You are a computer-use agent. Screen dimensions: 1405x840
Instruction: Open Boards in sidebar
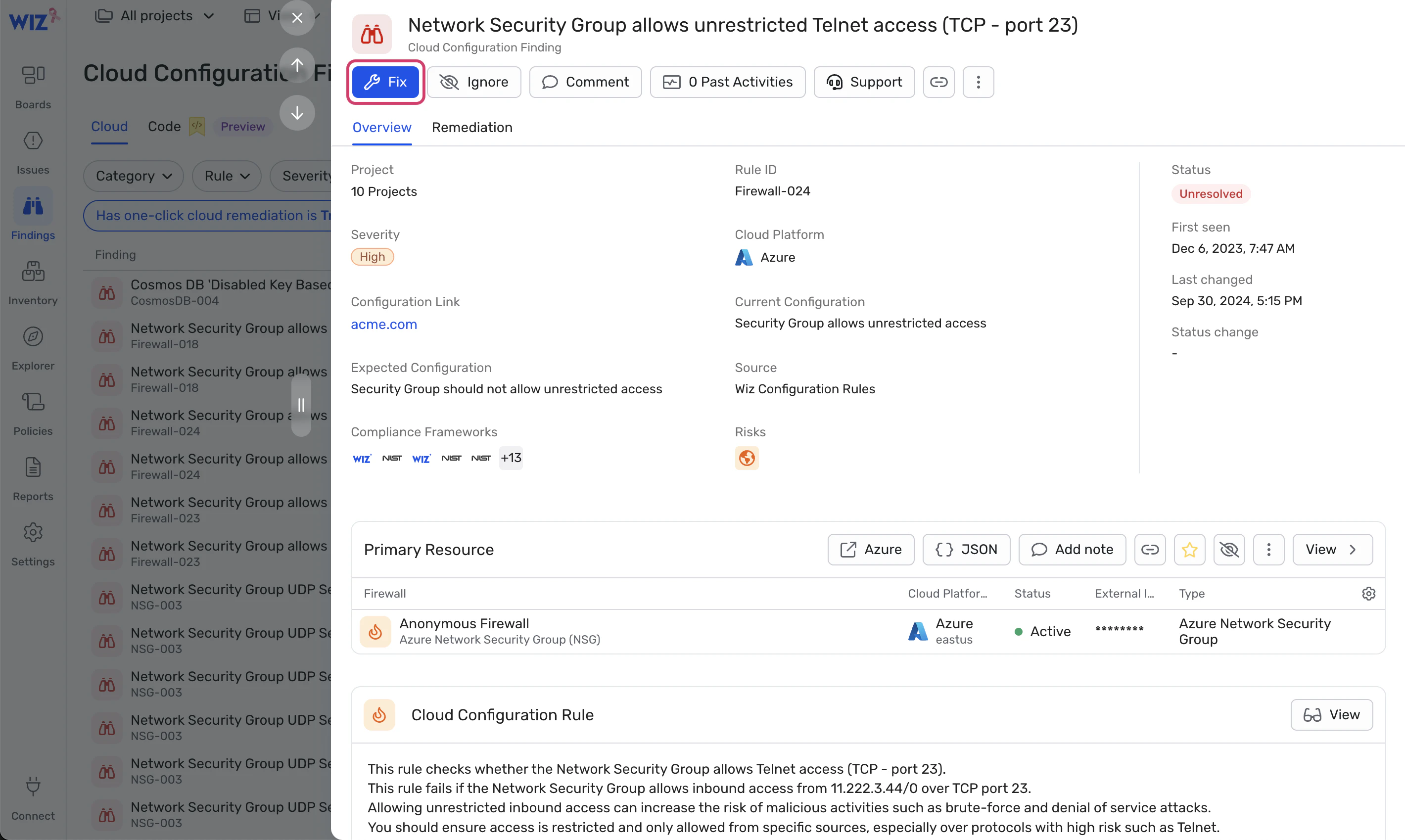[x=33, y=88]
